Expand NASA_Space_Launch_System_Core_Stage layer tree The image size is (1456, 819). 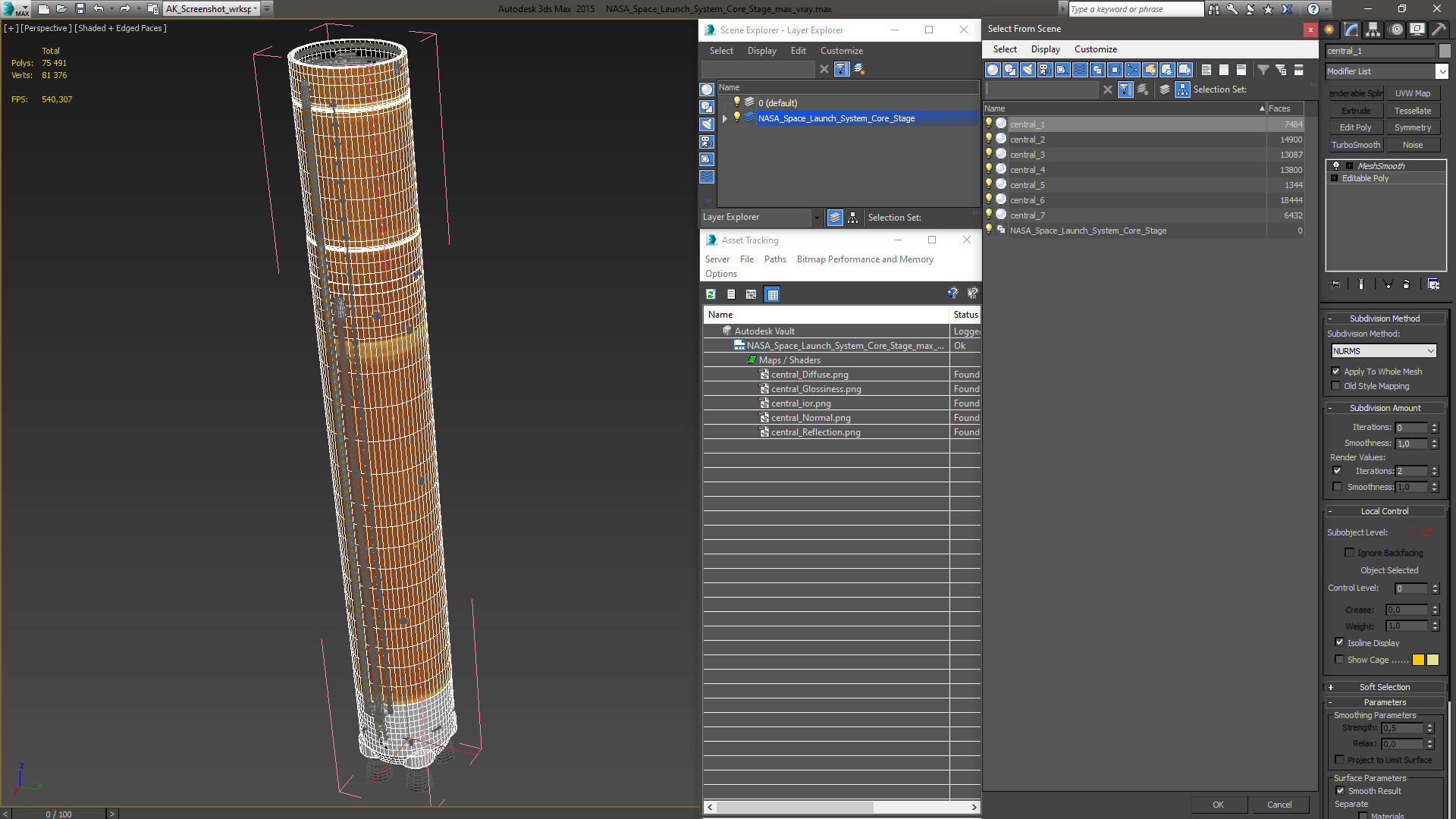click(725, 118)
